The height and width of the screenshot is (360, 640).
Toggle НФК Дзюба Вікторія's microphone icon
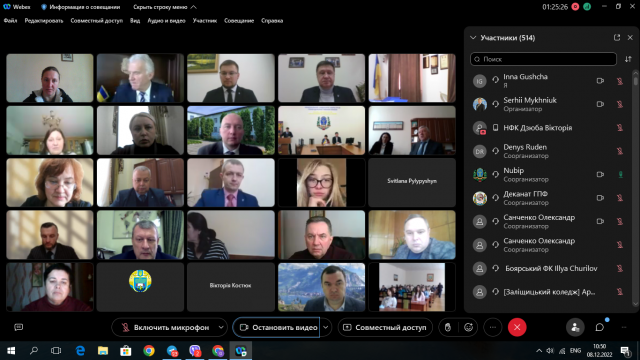[620, 128]
